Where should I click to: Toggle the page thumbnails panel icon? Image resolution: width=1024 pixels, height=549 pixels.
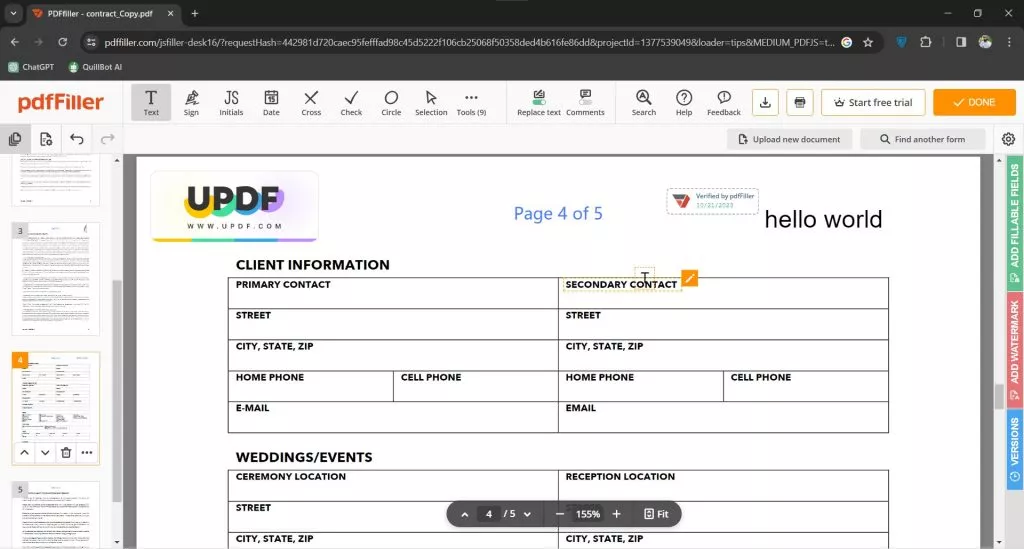coord(15,139)
